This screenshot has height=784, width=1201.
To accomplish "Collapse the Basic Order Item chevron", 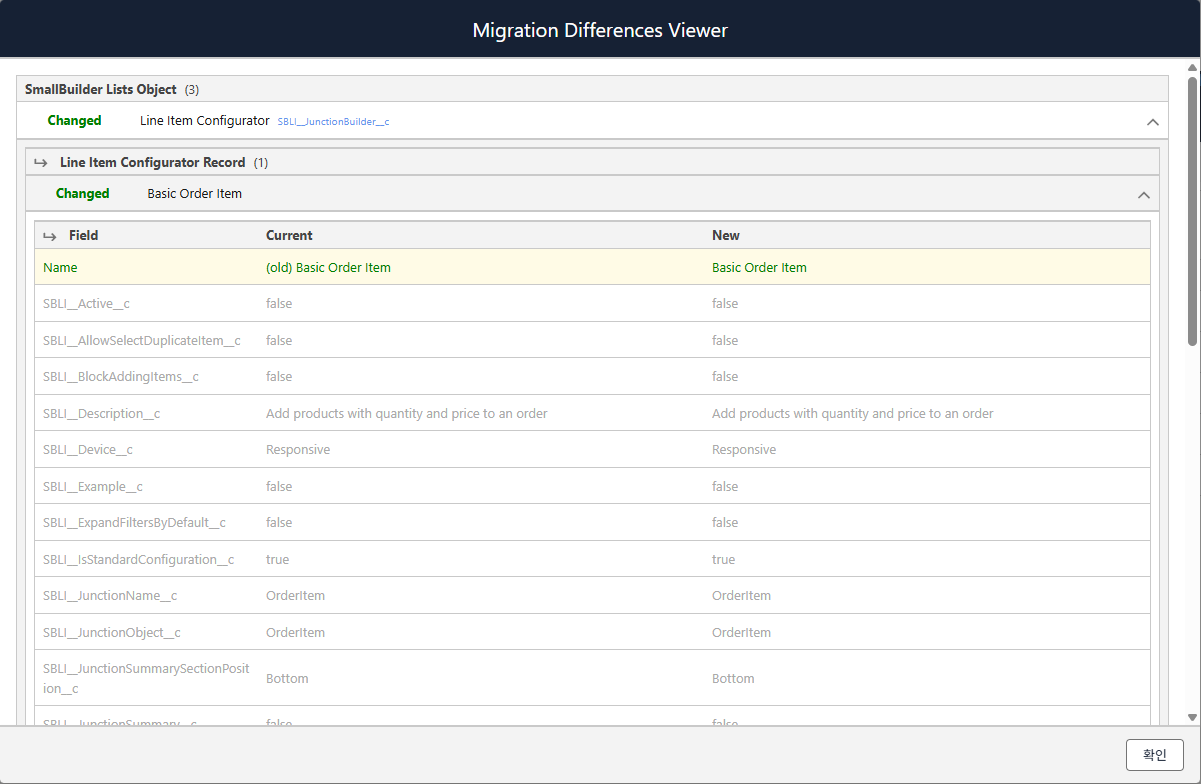I will 1144,195.
